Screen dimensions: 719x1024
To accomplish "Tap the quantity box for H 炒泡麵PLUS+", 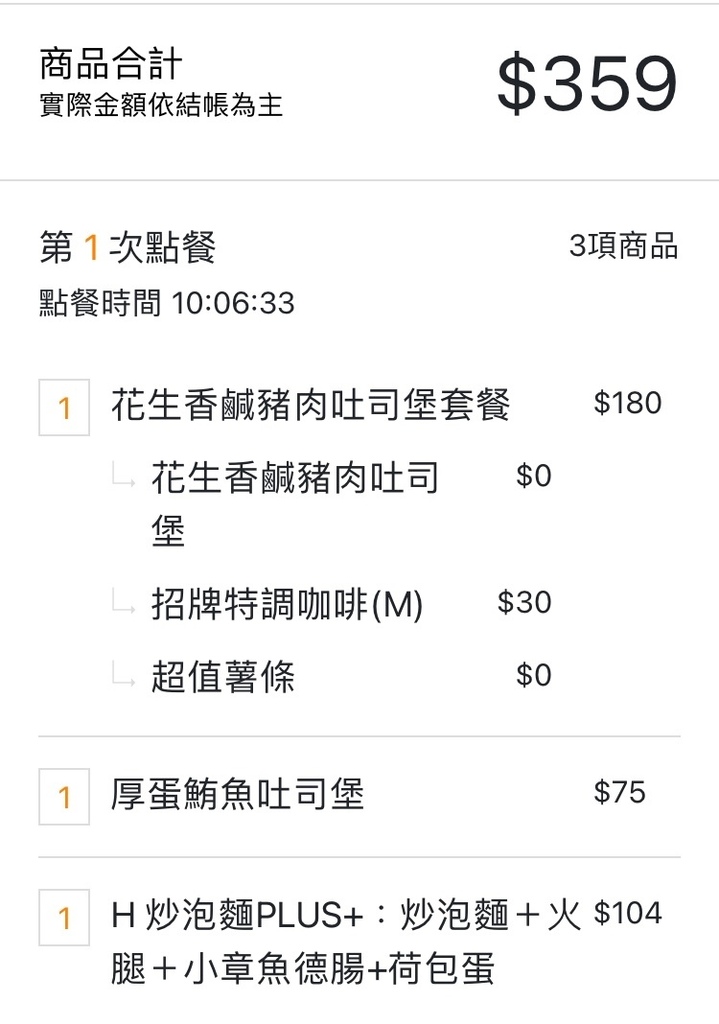I will pyautogui.click(x=64, y=917).
